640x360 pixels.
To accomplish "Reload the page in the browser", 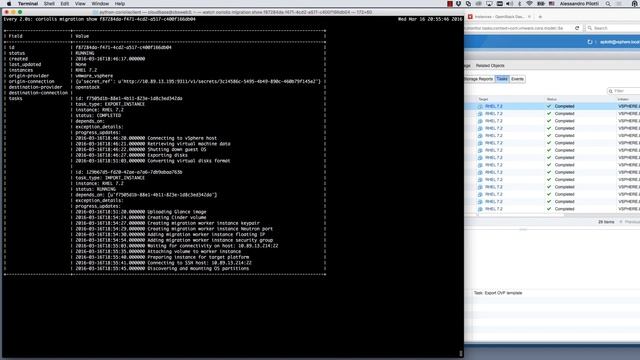I will (577, 28).
